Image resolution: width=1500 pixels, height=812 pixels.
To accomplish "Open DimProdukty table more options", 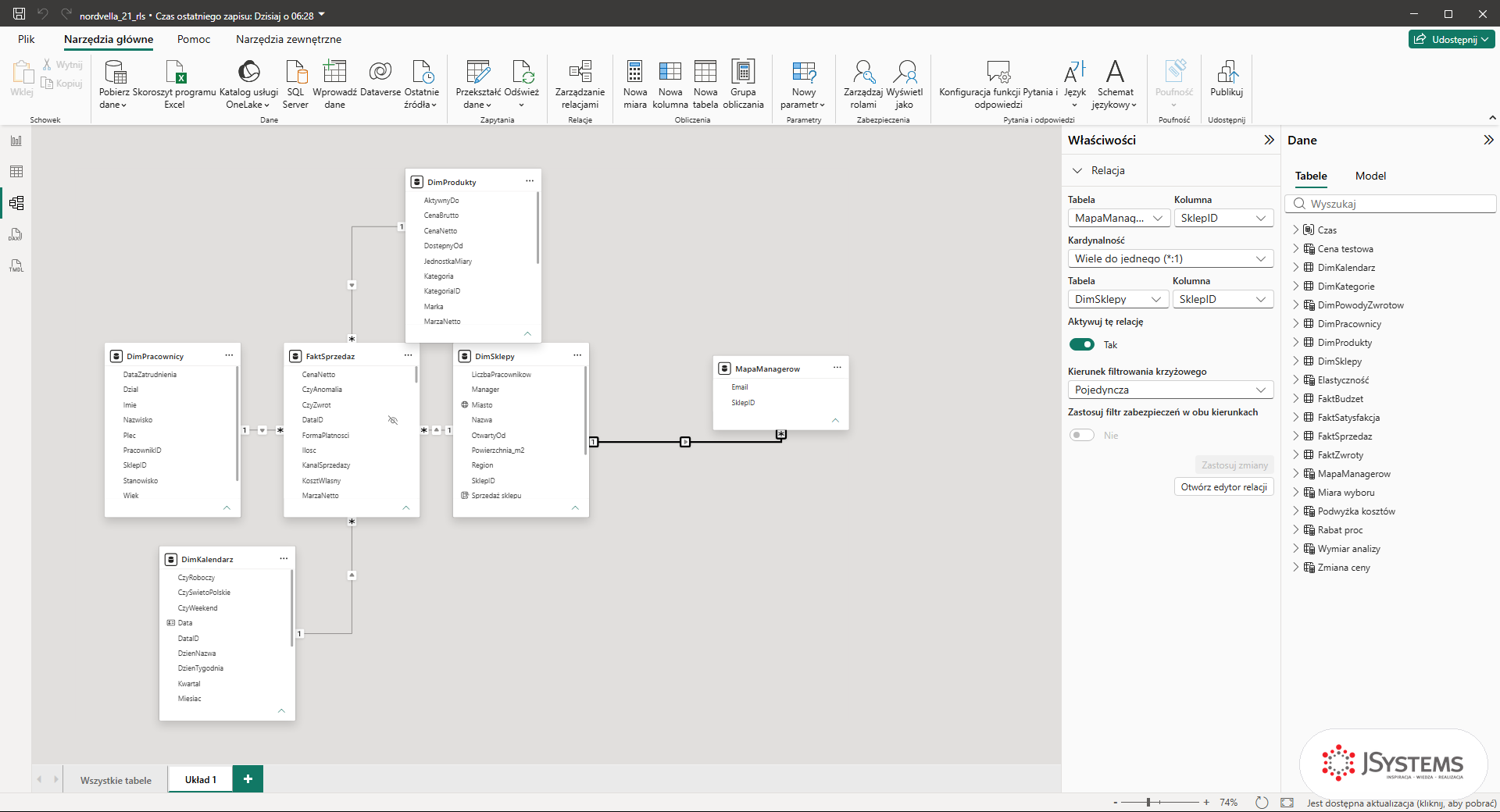I will (x=530, y=181).
